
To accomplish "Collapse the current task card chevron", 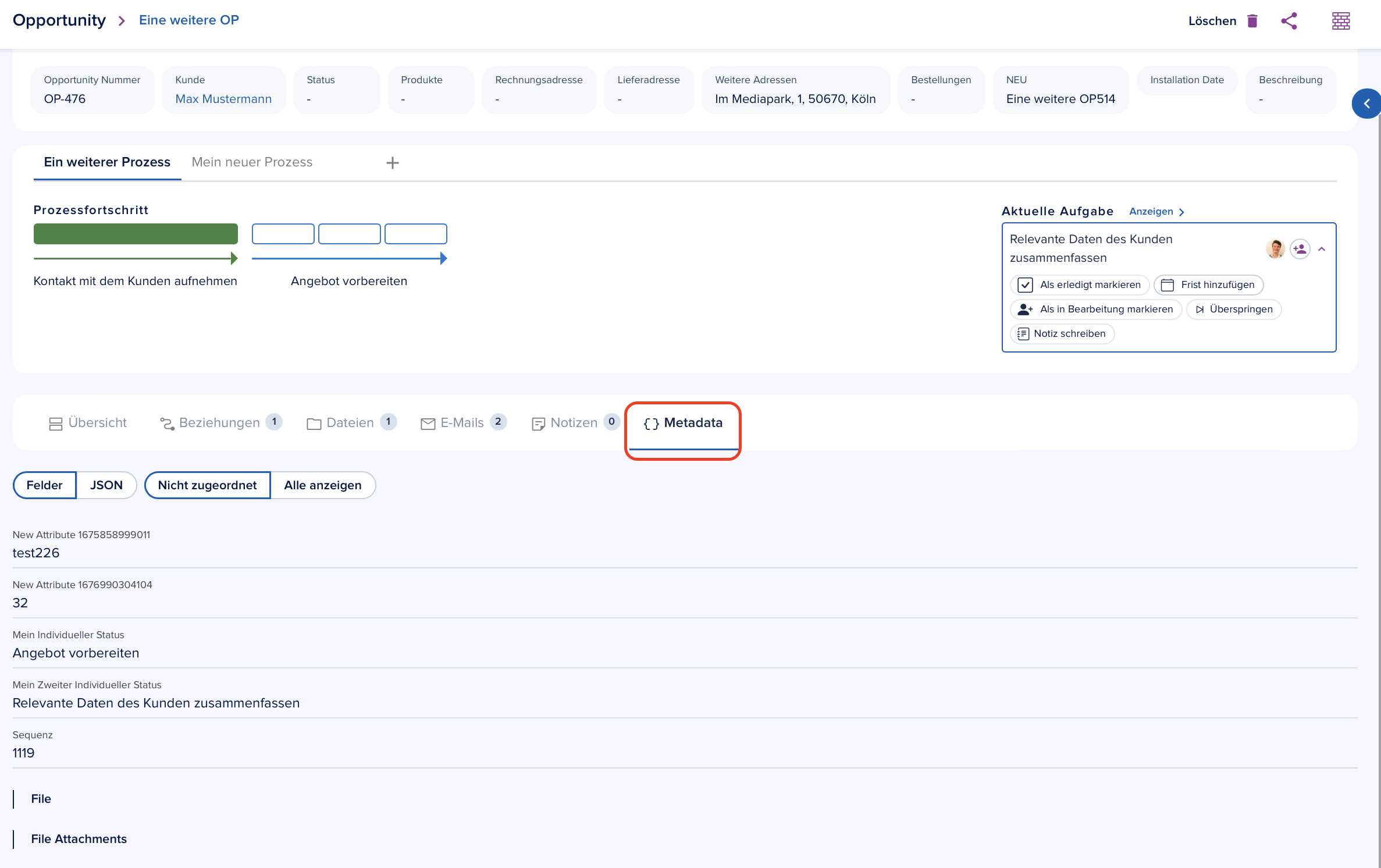I will pyautogui.click(x=1322, y=249).
